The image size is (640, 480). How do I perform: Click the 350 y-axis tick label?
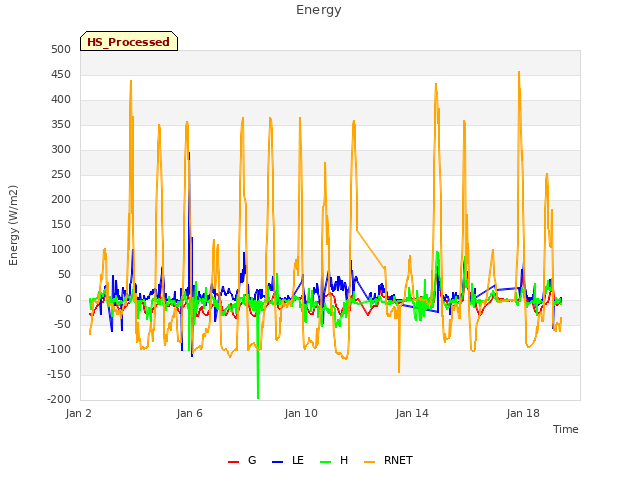(61, 124)
